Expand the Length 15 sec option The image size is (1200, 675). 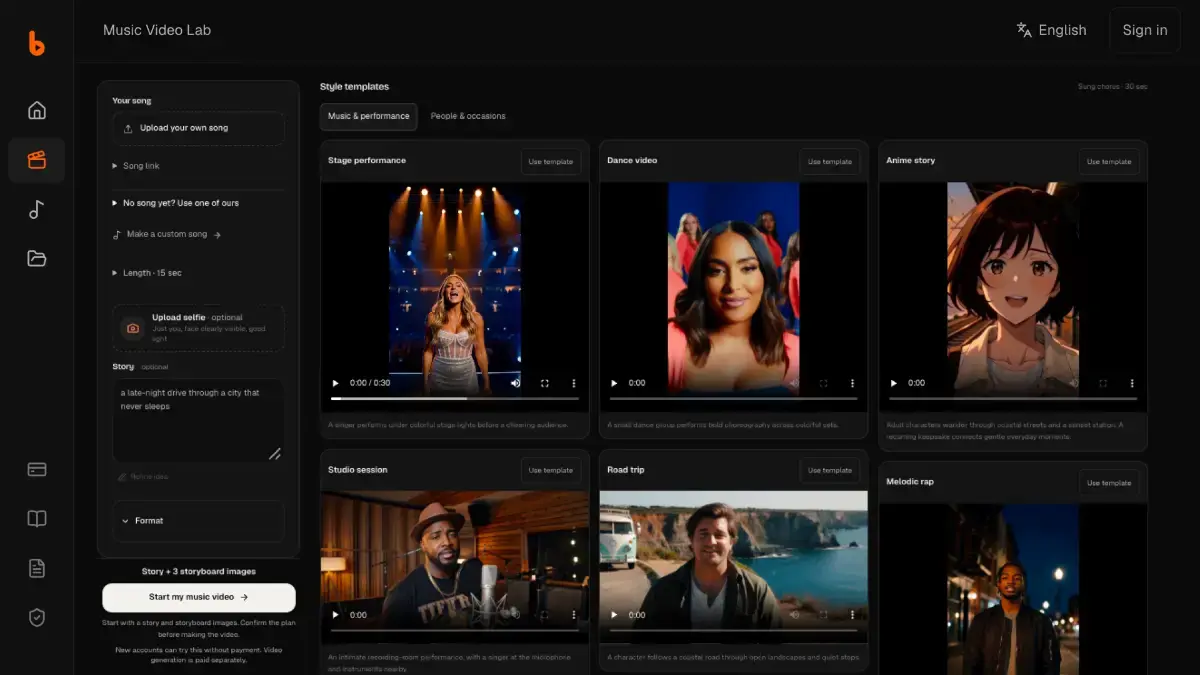(x=147, y=273)
